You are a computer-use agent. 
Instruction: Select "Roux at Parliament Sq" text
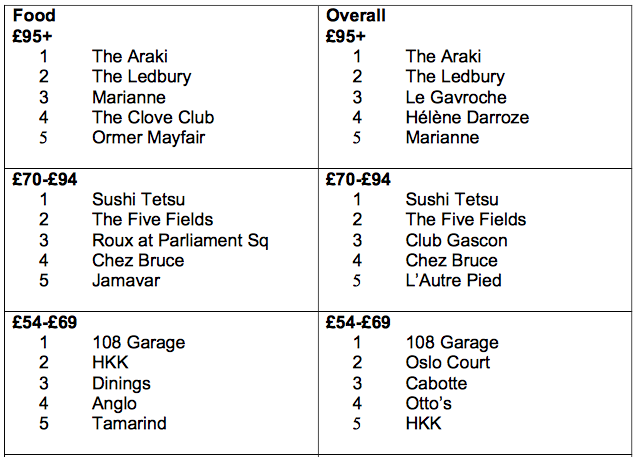(x=180, y=240)
